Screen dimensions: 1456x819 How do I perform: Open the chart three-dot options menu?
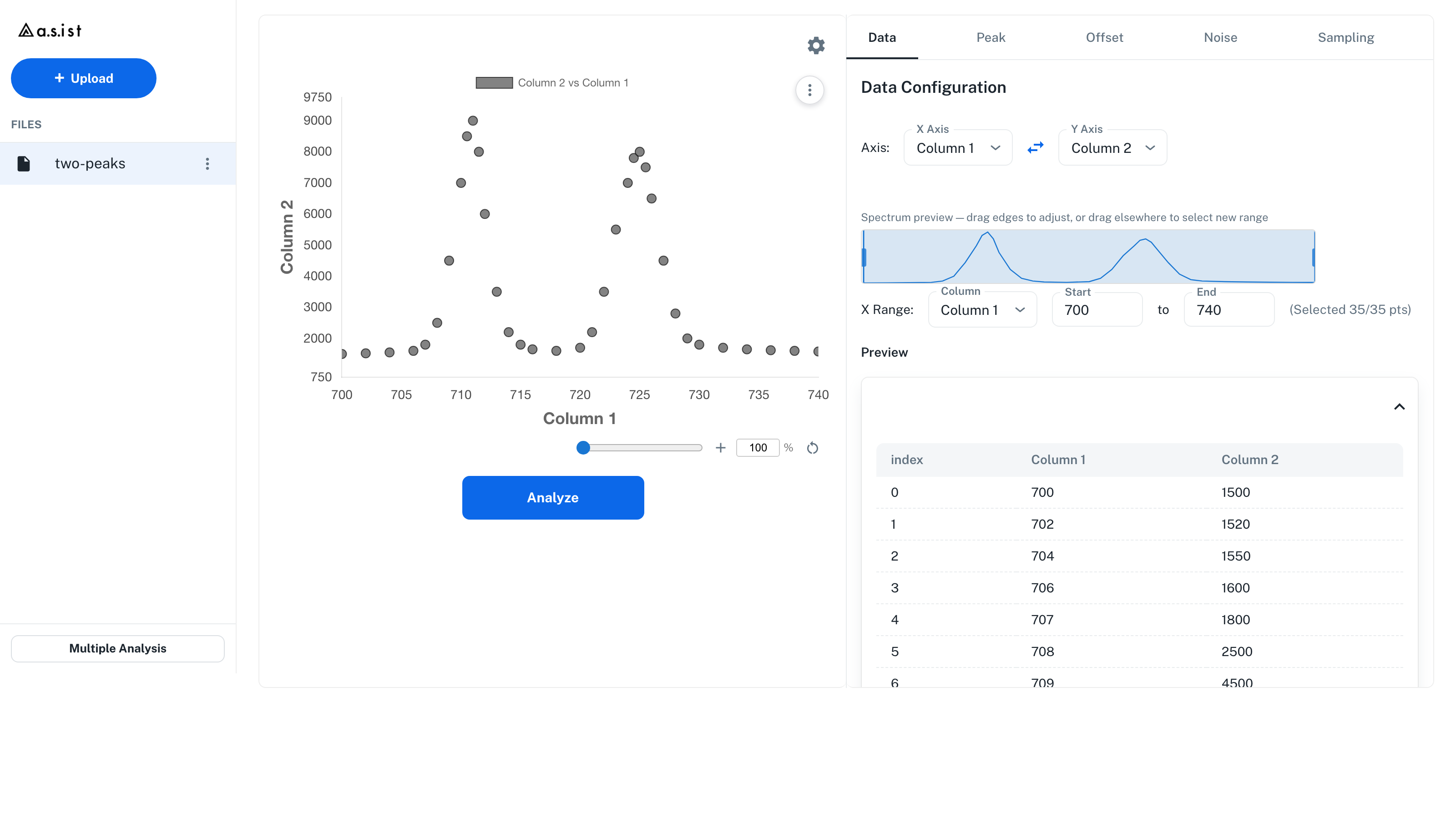[809, 90]
